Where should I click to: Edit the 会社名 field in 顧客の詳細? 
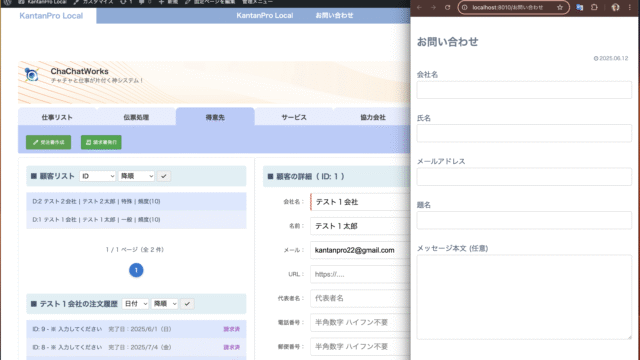coord(360,202)
